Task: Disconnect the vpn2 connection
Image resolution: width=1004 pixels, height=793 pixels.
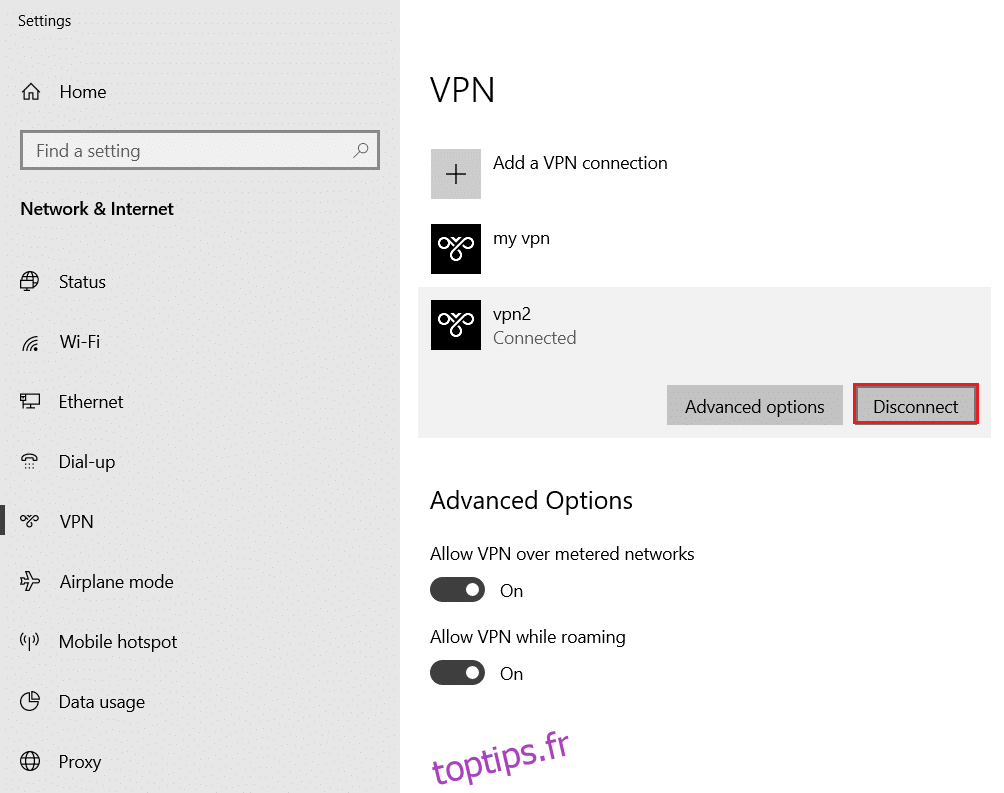Action: click(x=915, y=405)
